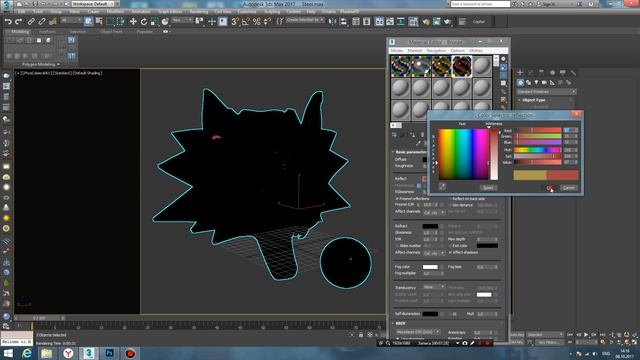640x360 pixels.
Task: Toggle the Abbe number checkbox
Action: point(397,246)
